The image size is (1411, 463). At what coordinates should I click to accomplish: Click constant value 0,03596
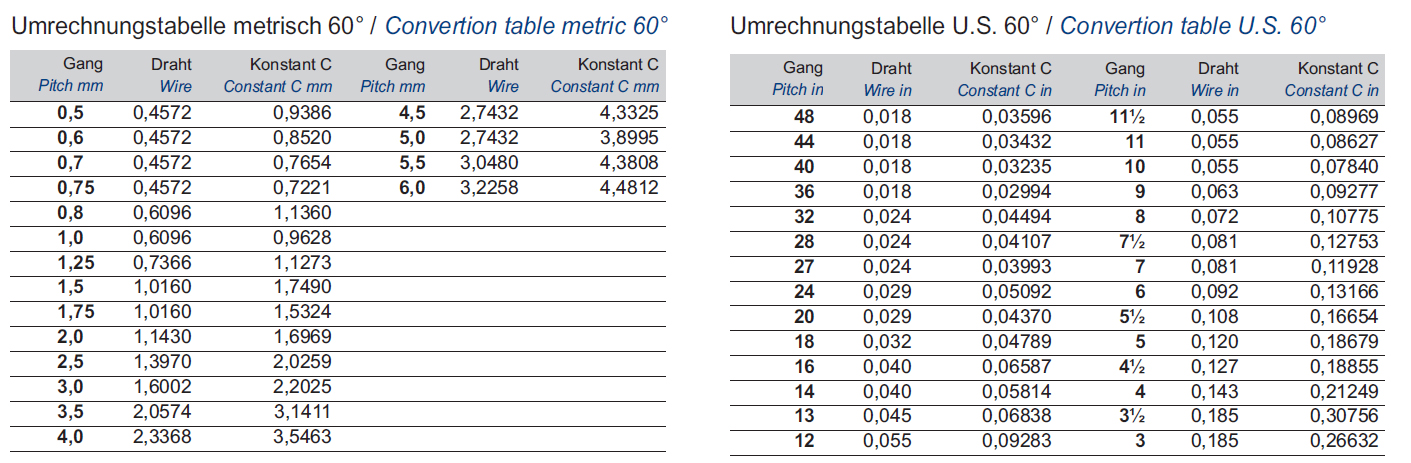point(1017,117)
